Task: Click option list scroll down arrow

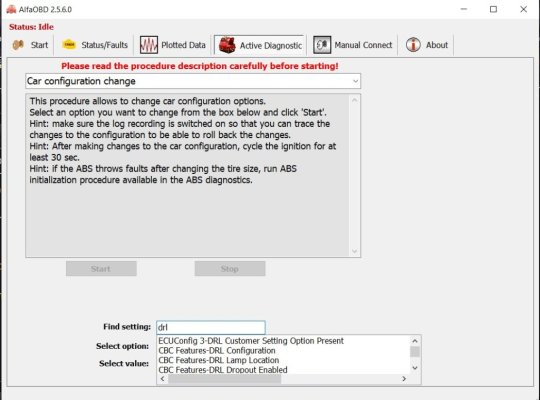Action: tap(415, 368)
